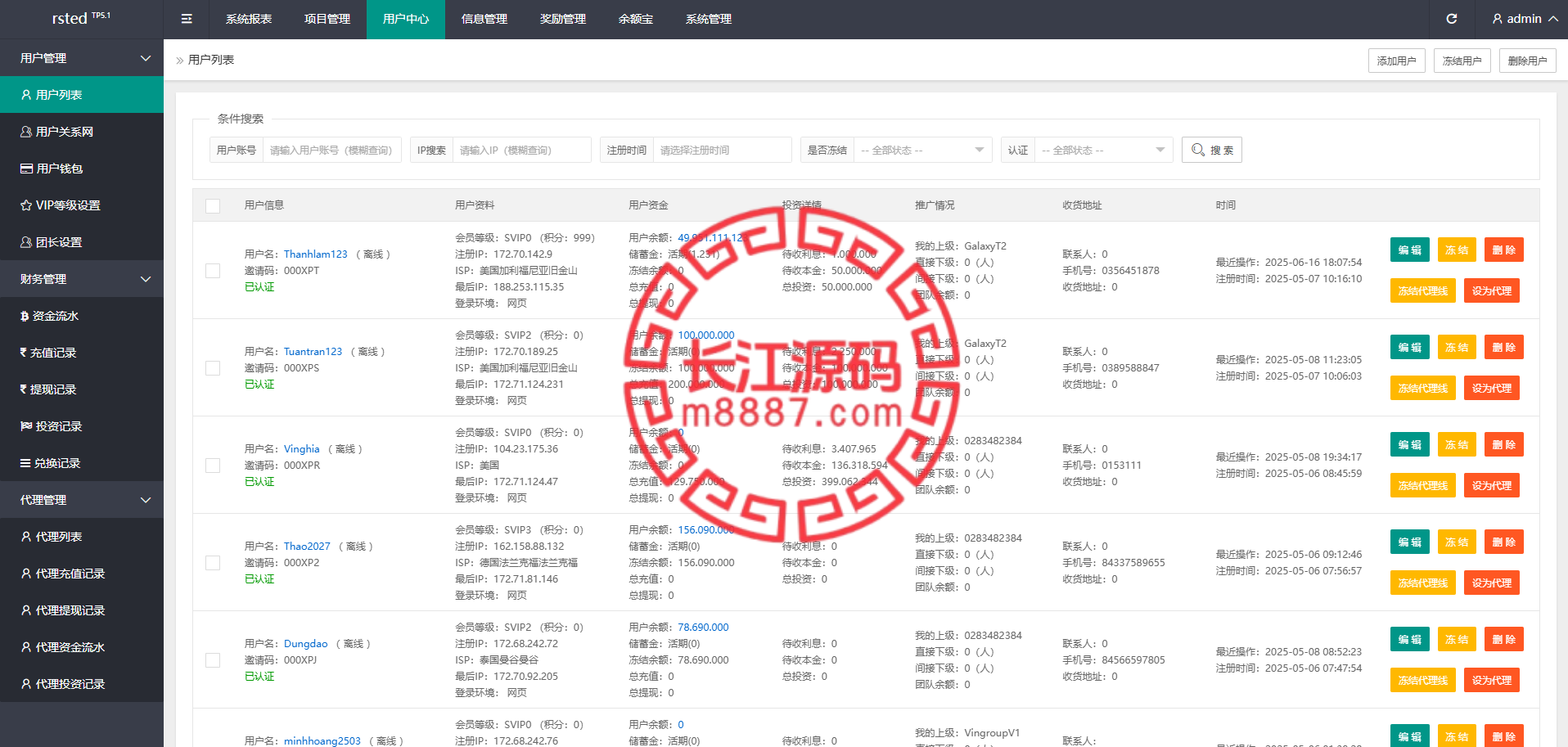Click the refresh icon in top bar
1568x747 pixels.
tap(1451, 19)
